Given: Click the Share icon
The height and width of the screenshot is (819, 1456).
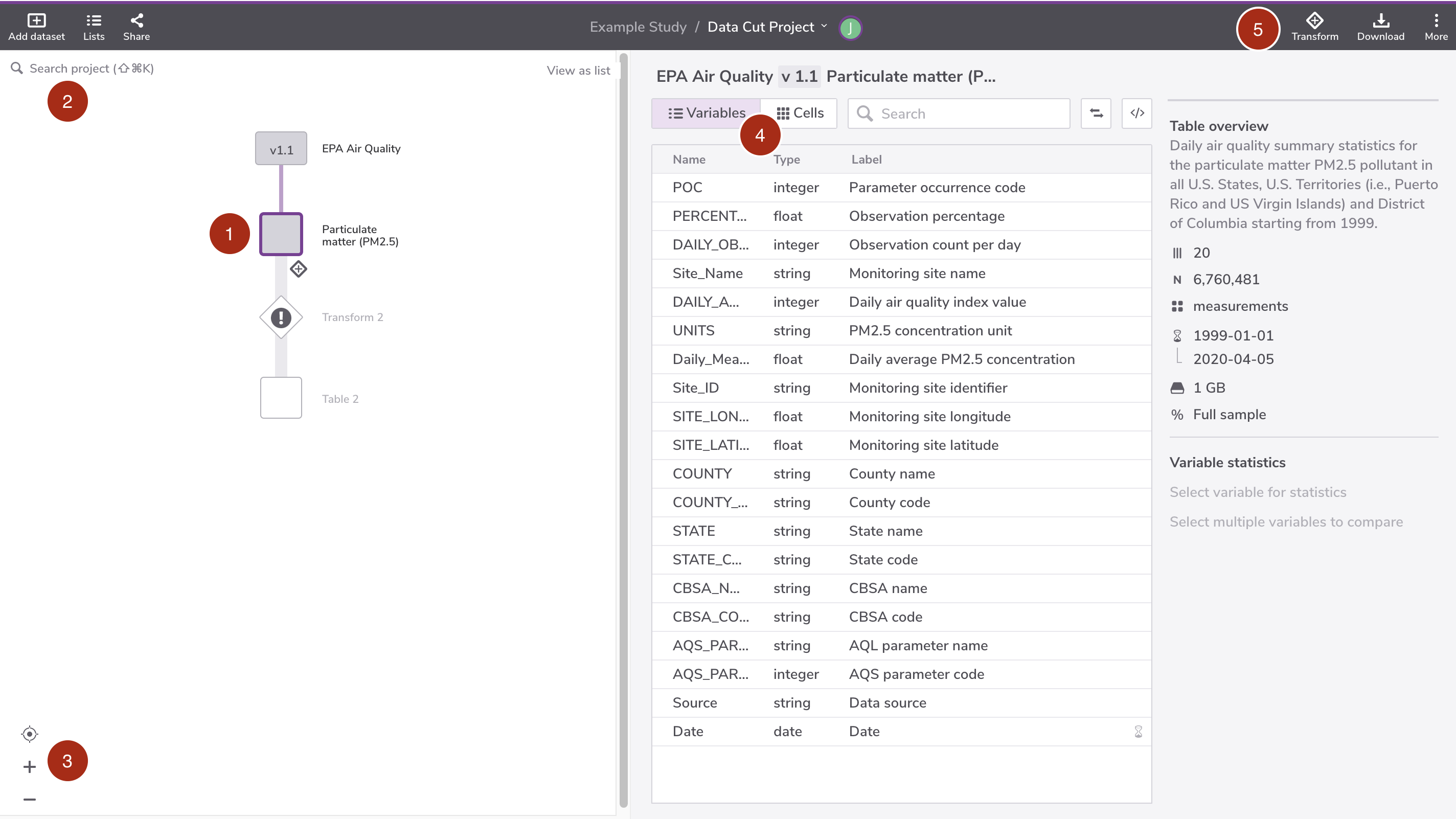Looking at the screenshot, I should (137, 21).
